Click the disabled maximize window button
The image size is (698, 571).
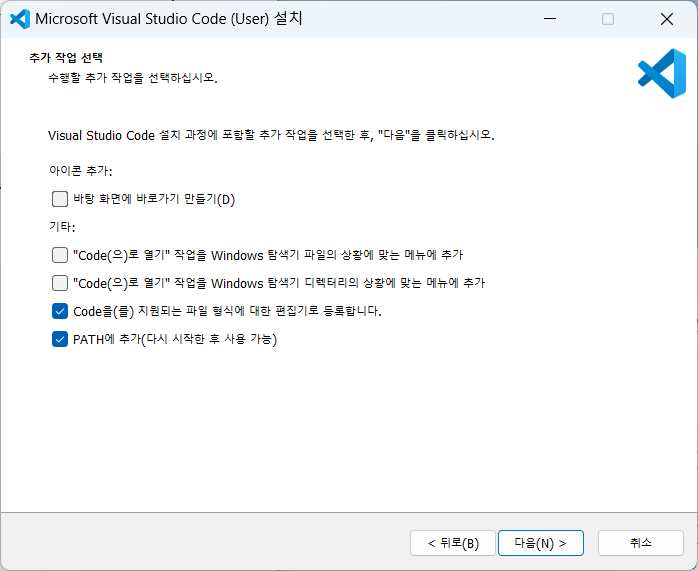(608, 19)
